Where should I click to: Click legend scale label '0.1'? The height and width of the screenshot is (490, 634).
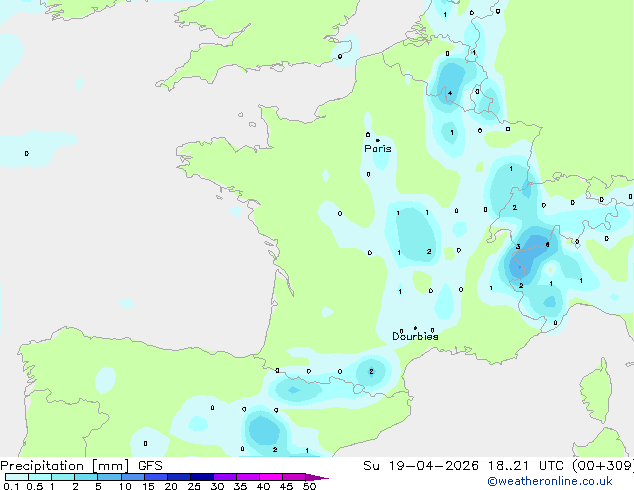click(11, 486)
